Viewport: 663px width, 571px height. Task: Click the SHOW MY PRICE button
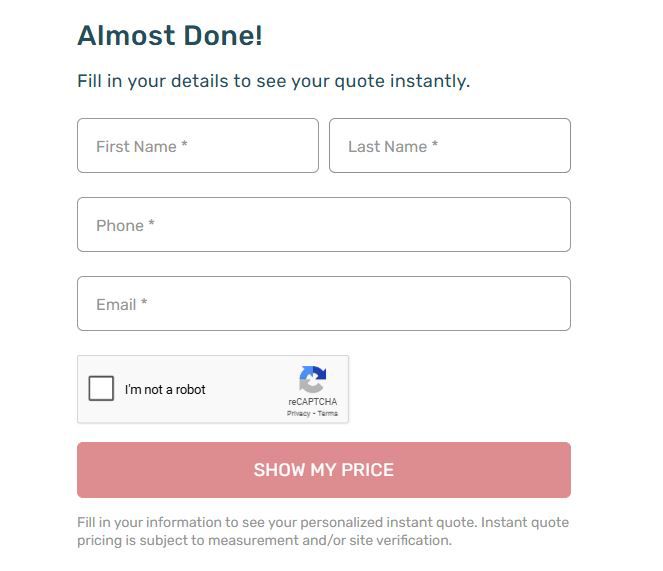tap(324, 470)
